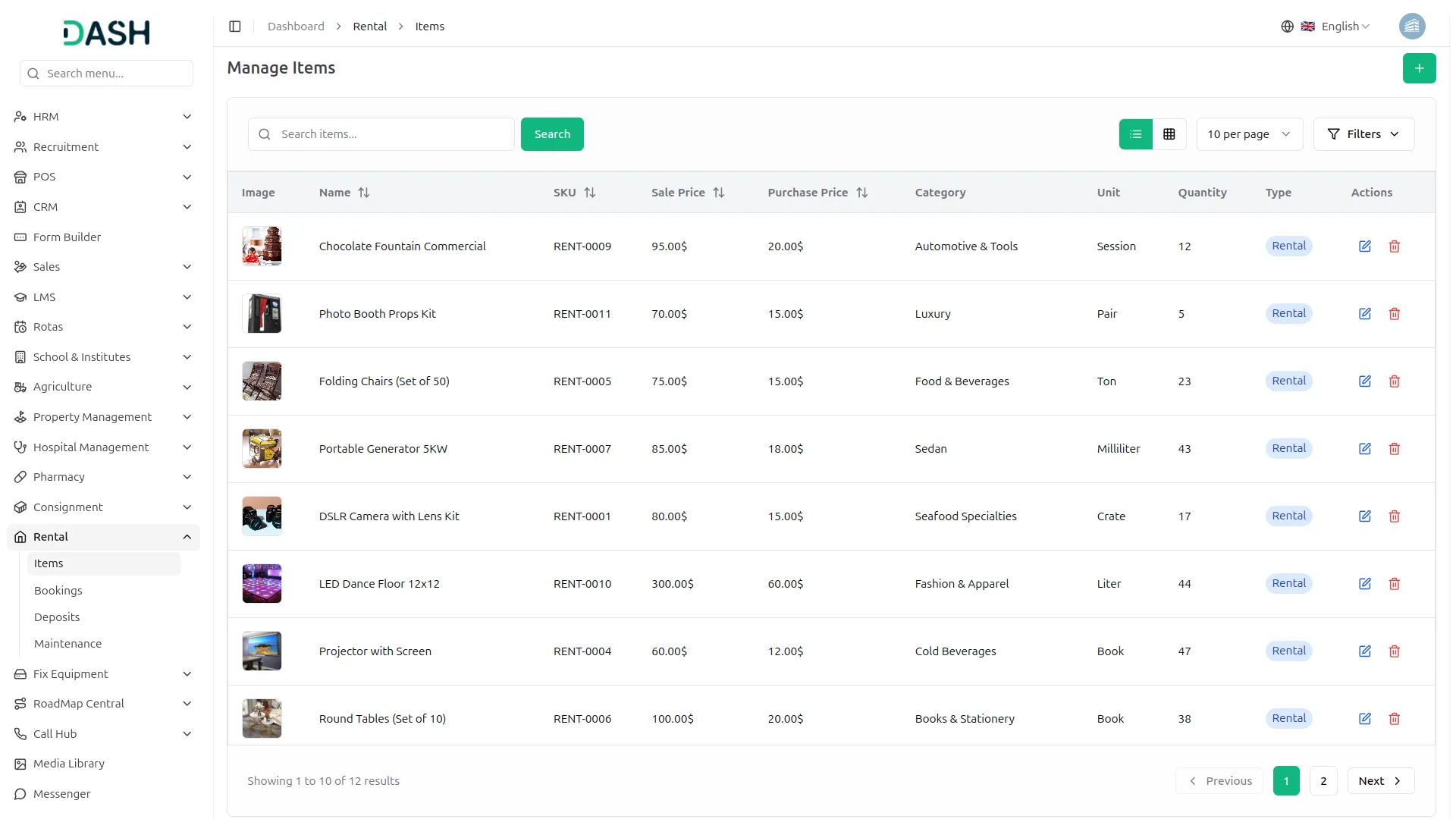Edit the Photo Booth Props Kit item
This screenshot has width=1456, height=819.
tap(1365, 313)
